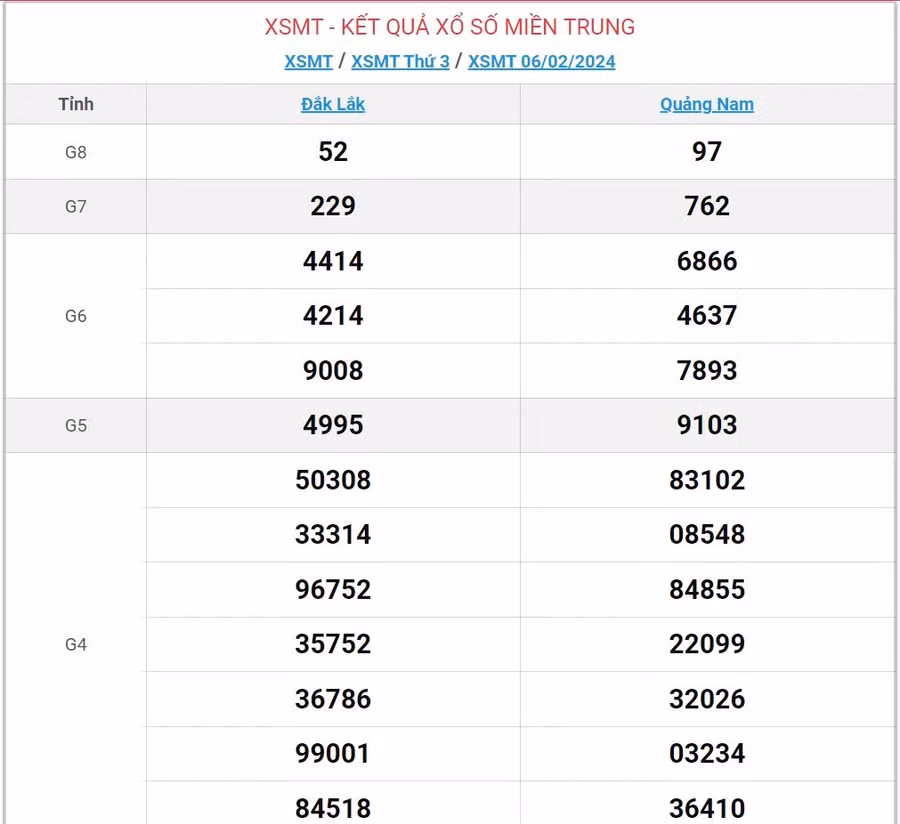Click Đắk Lắk G8 result 52
This screenshot has height=824, width=900.
pos(333,152)
